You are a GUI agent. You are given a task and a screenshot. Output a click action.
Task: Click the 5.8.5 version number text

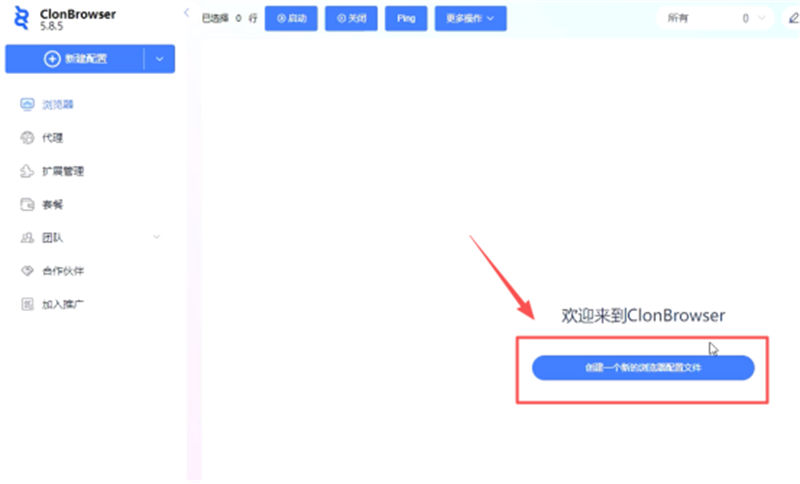(52, 26)
